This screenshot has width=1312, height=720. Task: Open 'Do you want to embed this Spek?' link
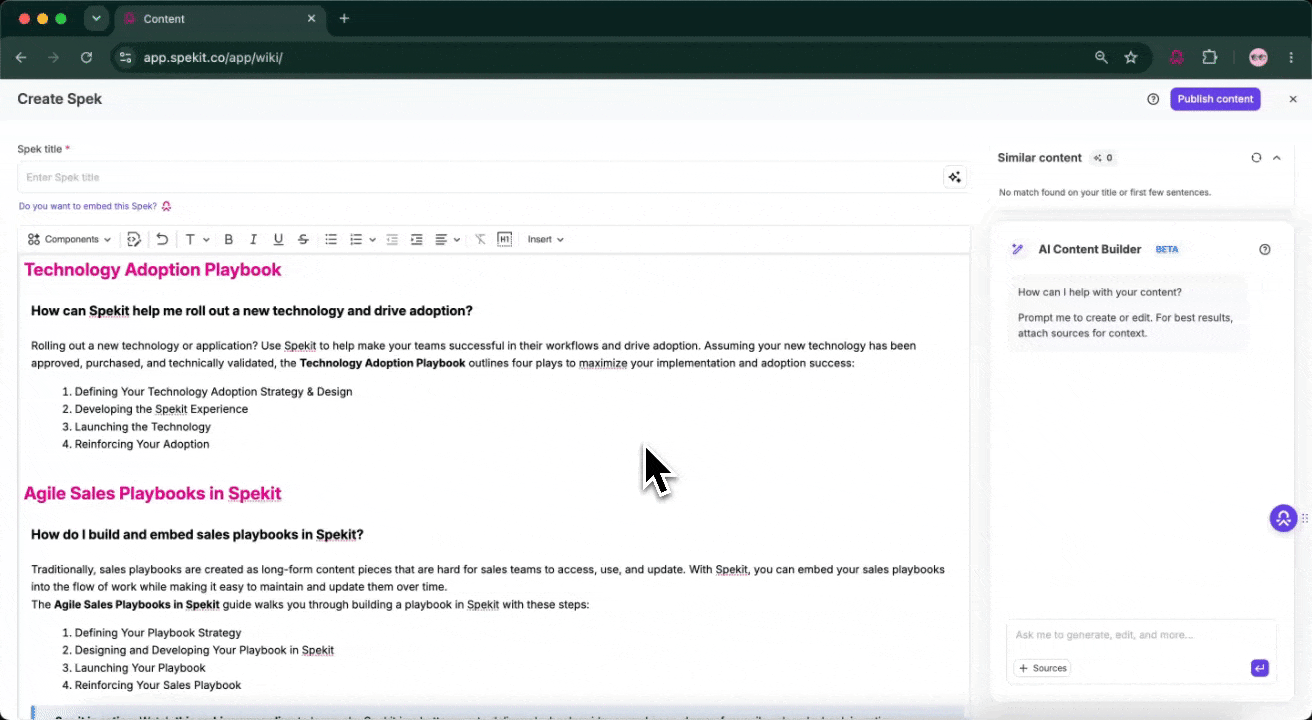tap(95, 206)
